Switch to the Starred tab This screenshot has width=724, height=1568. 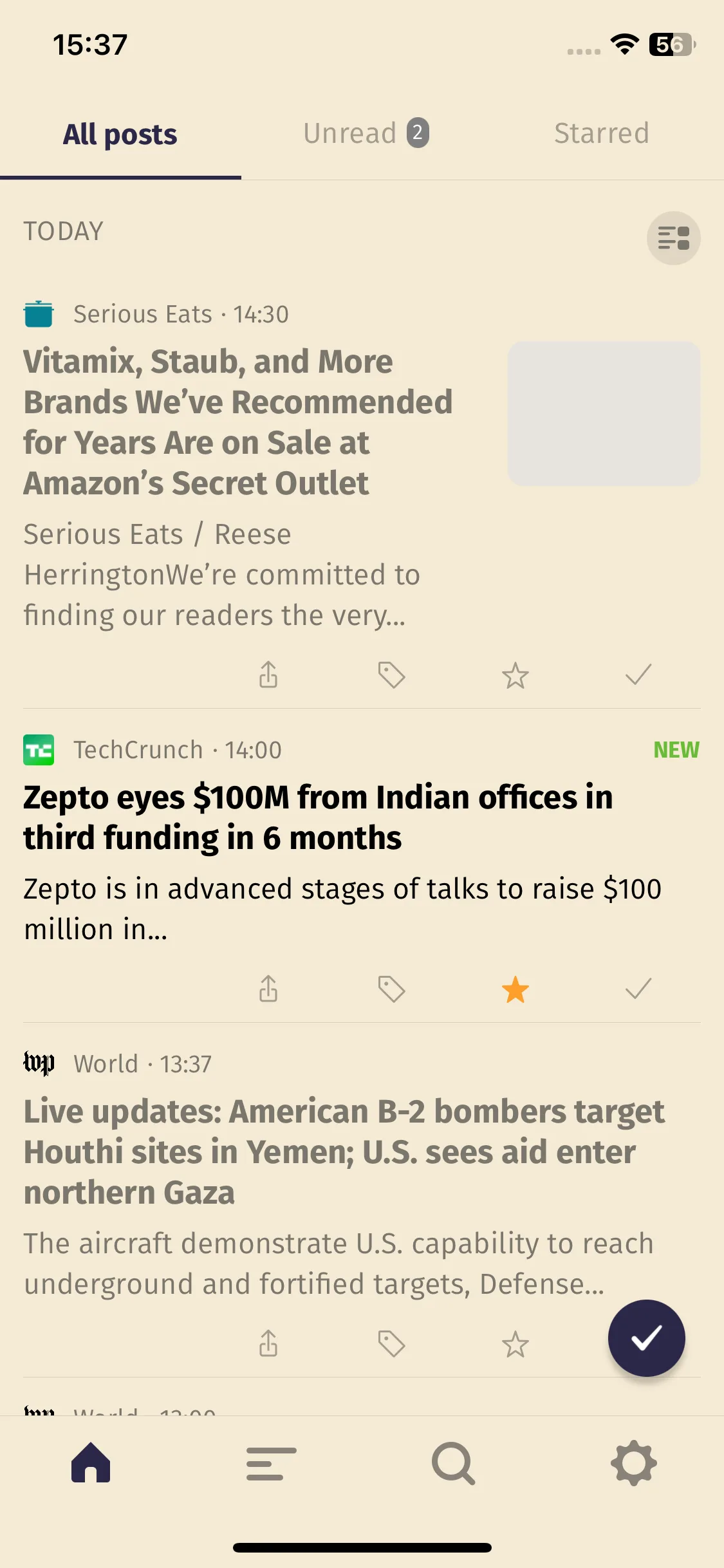pyautogui.click(x=602, y=133)
